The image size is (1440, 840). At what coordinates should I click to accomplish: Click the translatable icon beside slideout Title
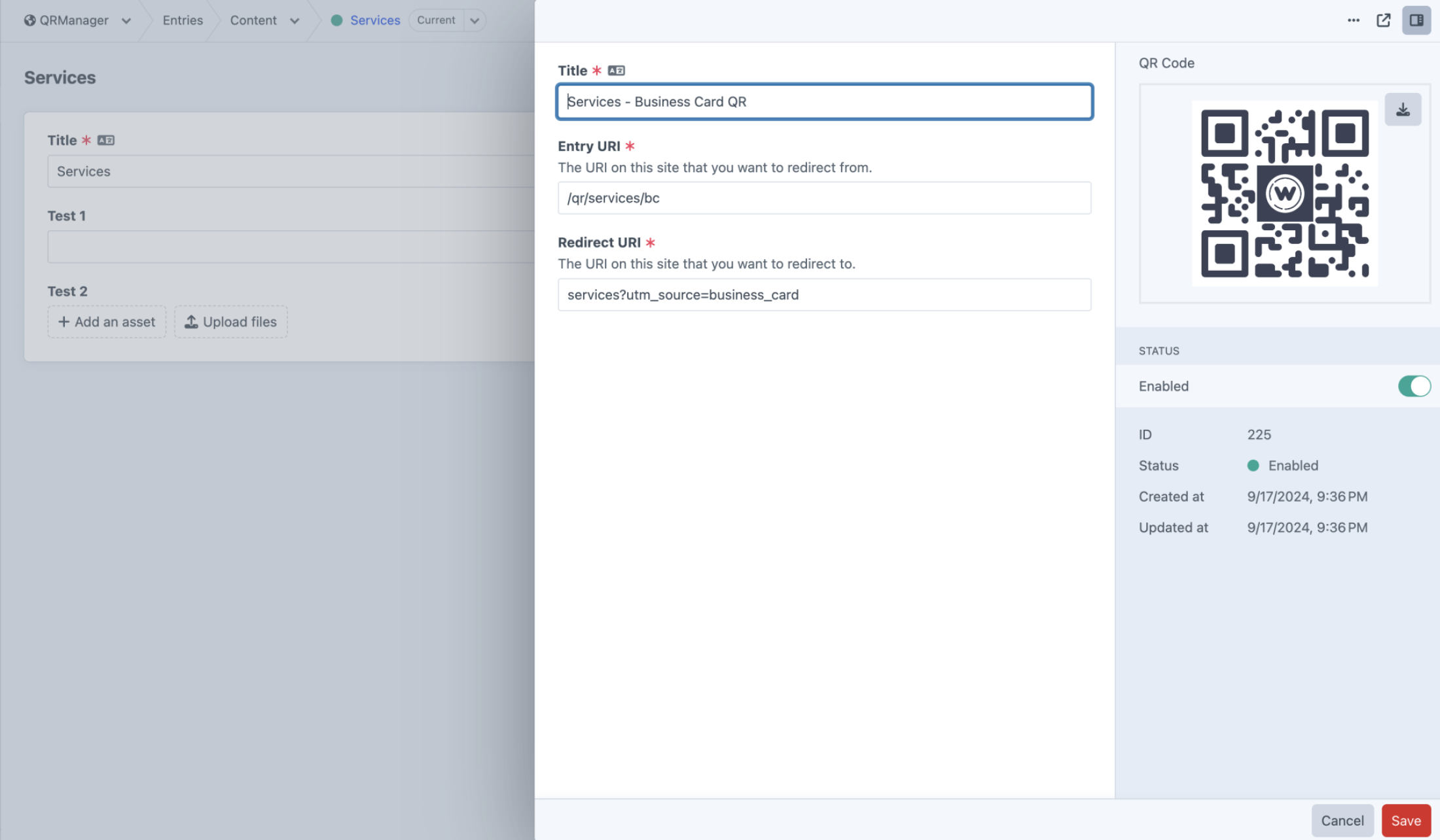coord(616,71)
